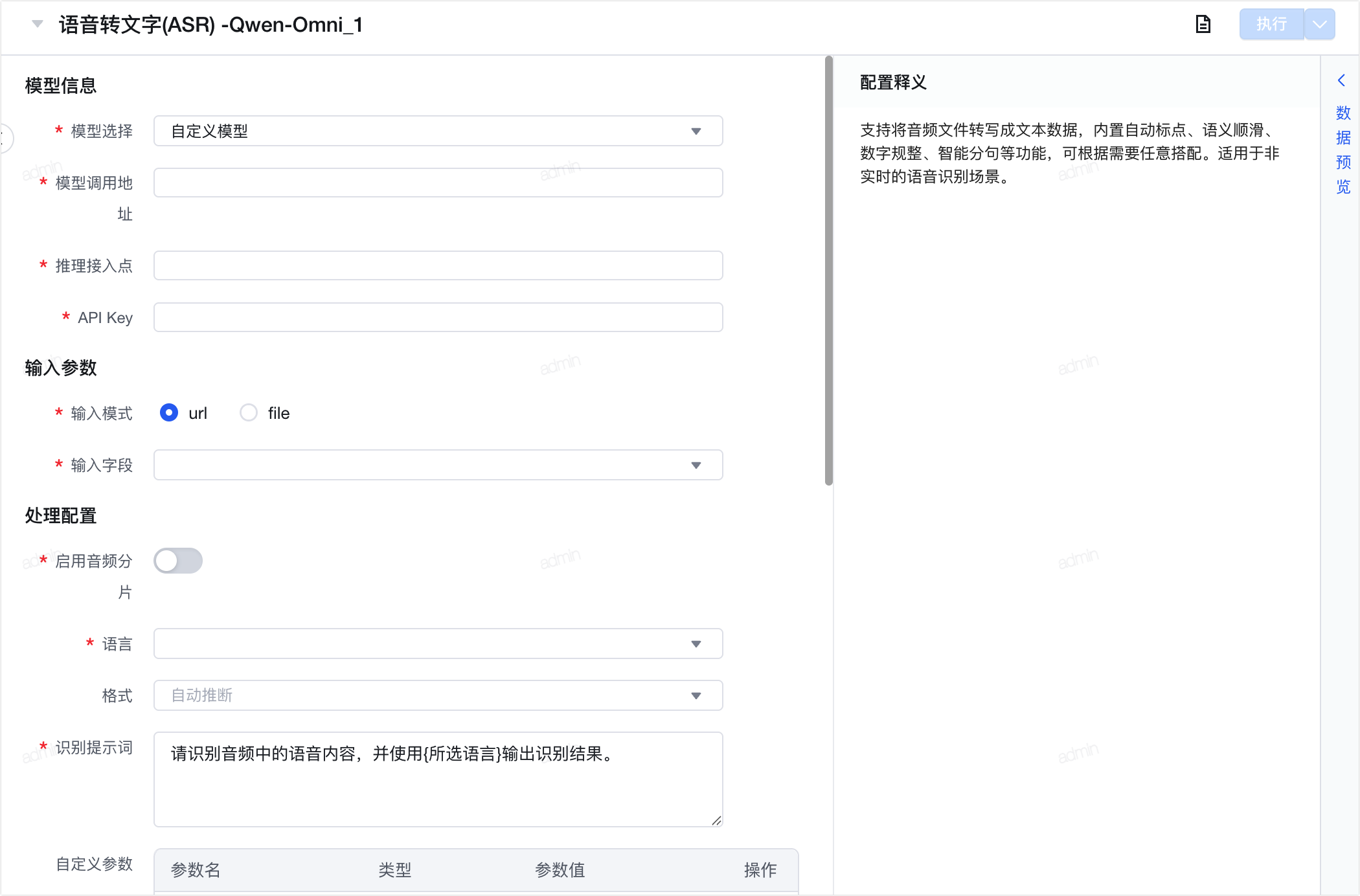Focus the 模型调用地址 input field

438,183
